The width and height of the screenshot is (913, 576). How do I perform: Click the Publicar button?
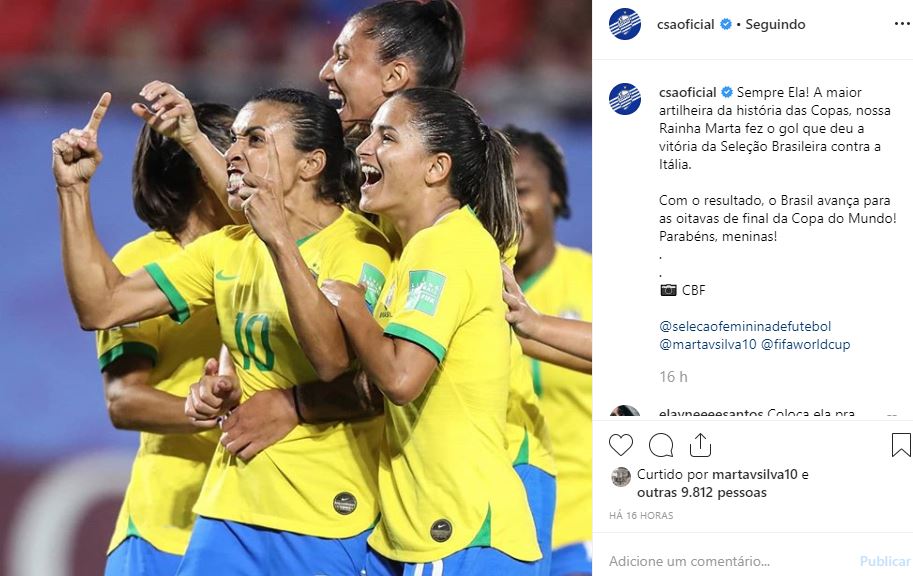[885, 561]
